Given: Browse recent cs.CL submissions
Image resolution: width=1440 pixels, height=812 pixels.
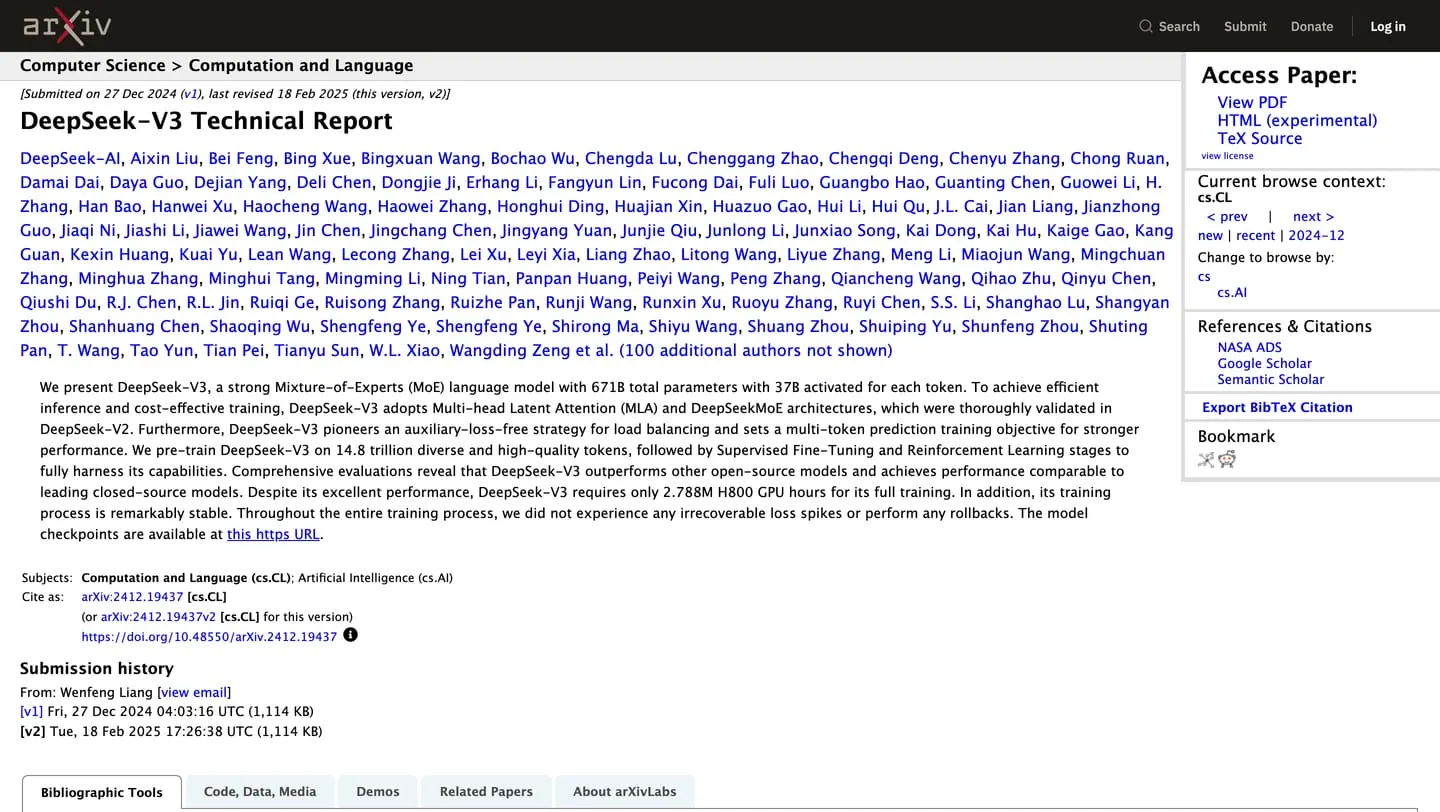Looking at the screenshot, I should point(1255,235).
